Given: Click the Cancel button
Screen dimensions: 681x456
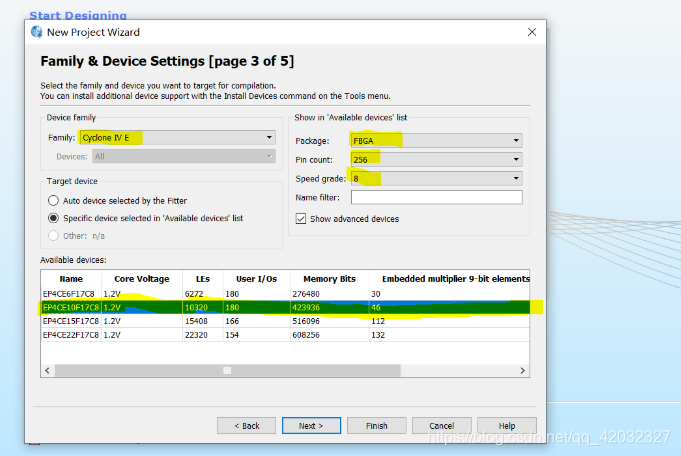Looking at the screenshot, I should coord(442,426).
